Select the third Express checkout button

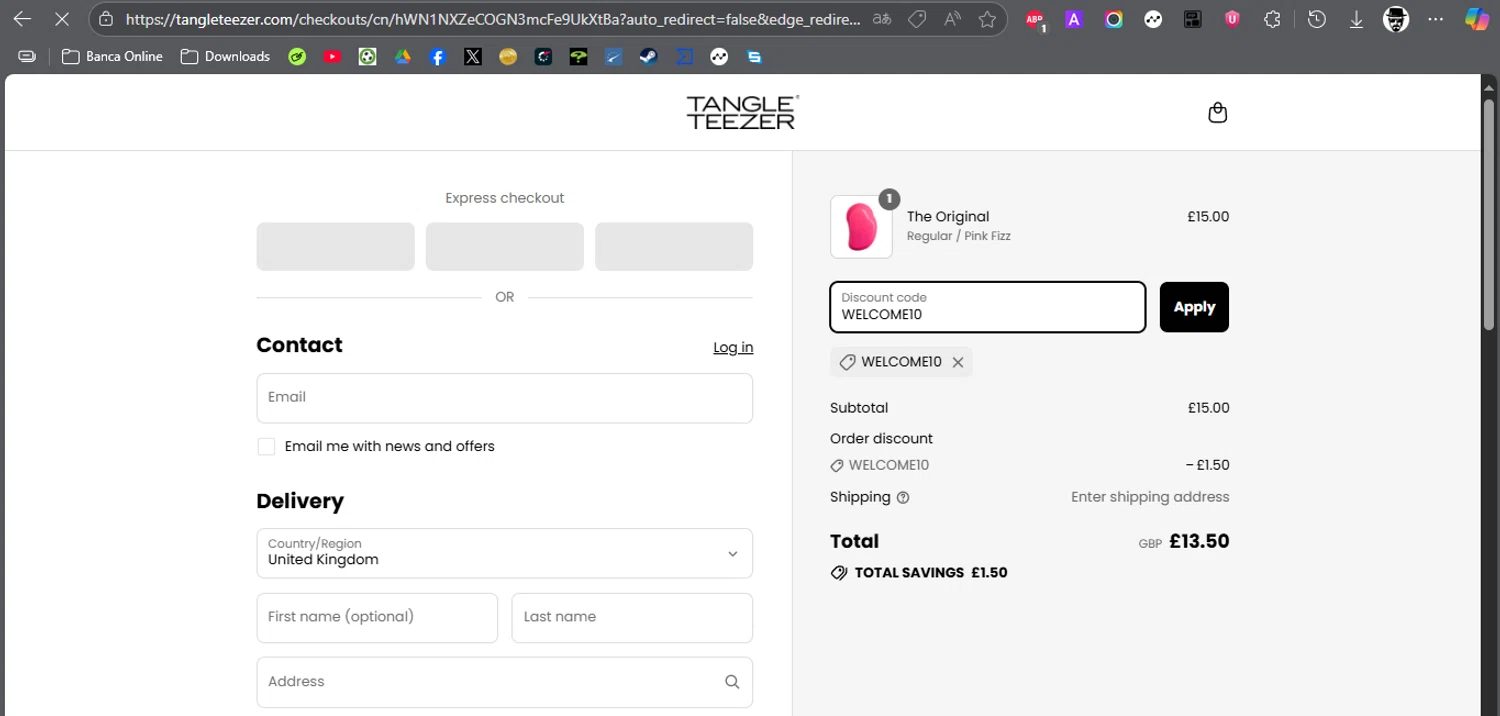[x=674, y=246]
